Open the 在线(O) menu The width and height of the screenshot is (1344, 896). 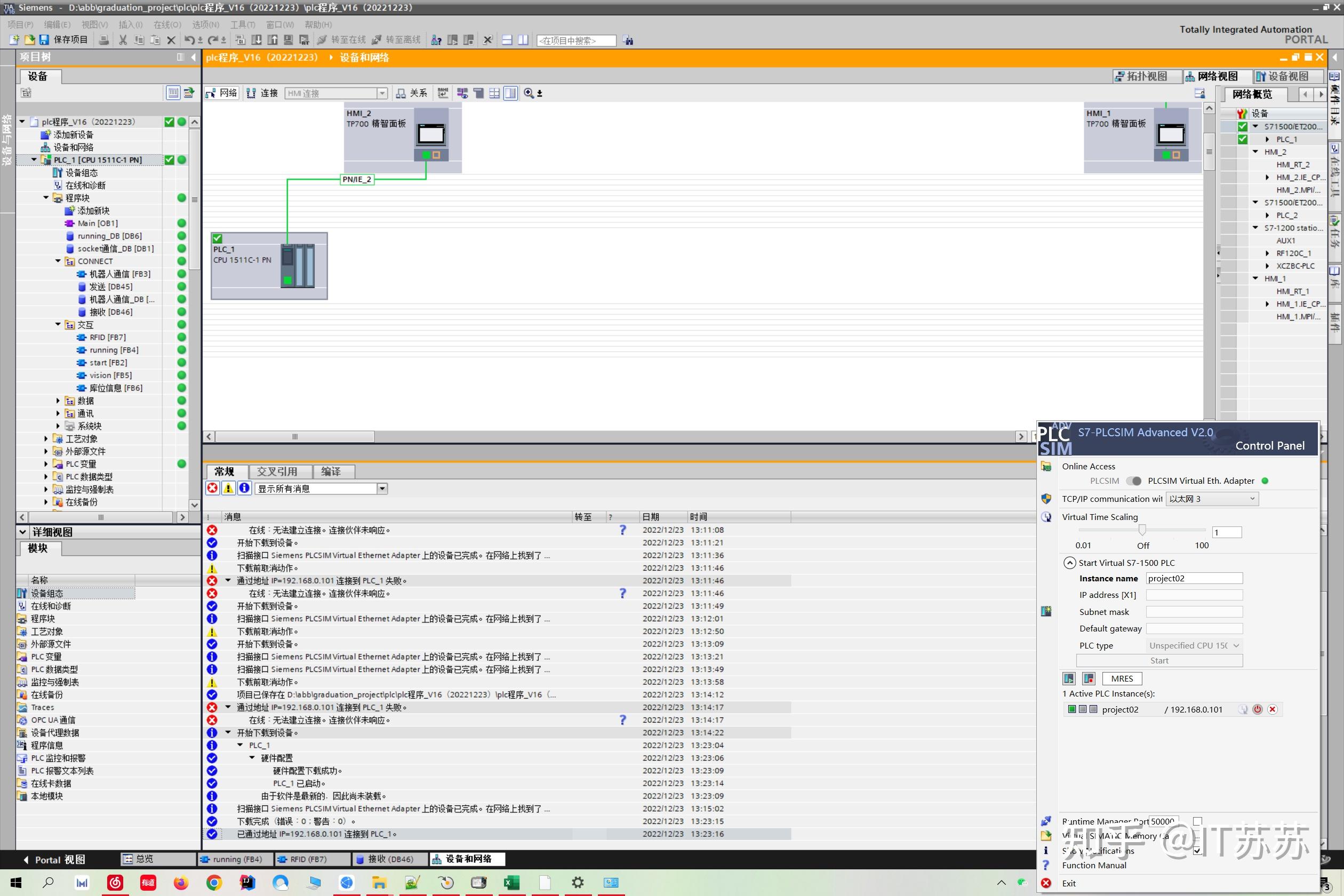[167, 25]
